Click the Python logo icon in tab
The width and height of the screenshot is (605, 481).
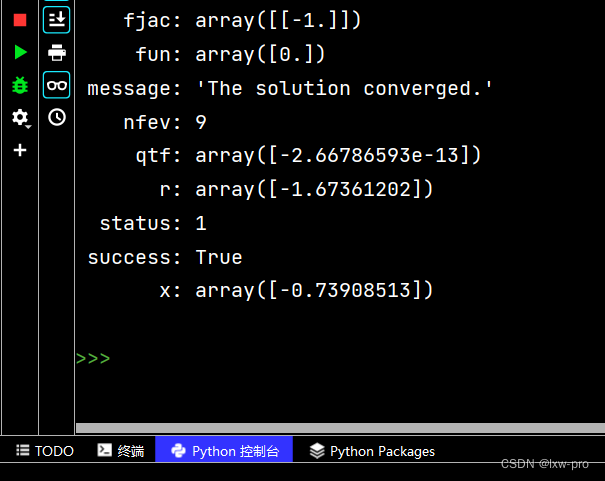tap(178, 451)
